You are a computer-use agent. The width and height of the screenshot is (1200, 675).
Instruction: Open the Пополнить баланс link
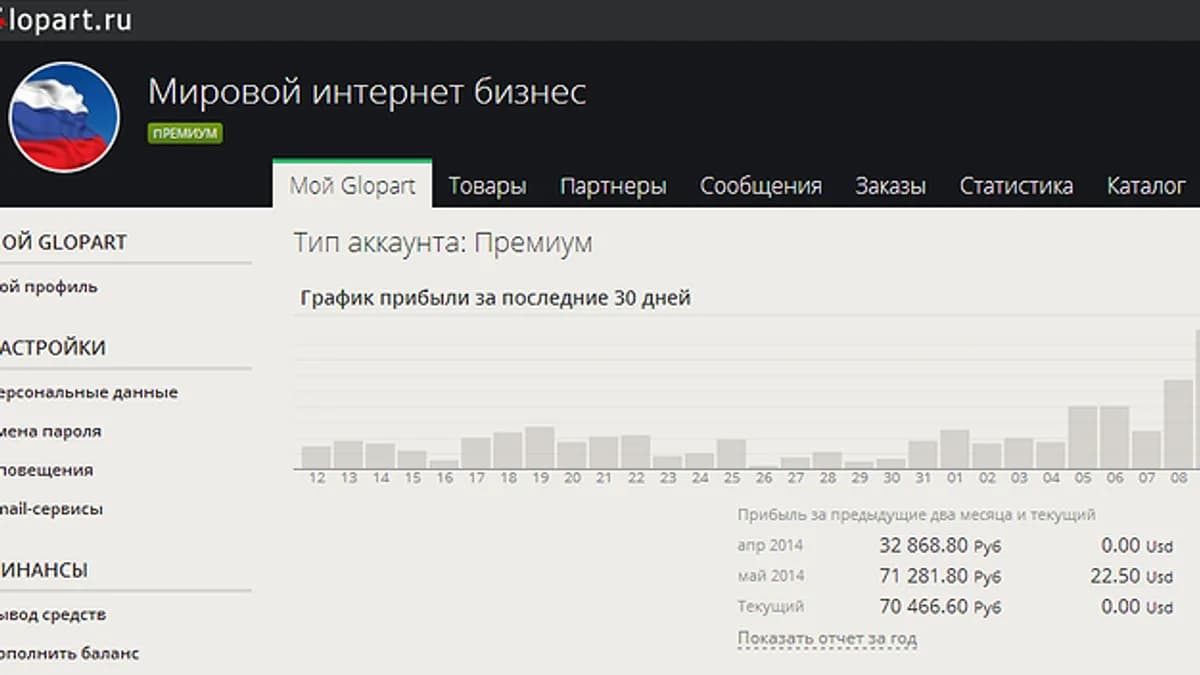coord(69,654)
